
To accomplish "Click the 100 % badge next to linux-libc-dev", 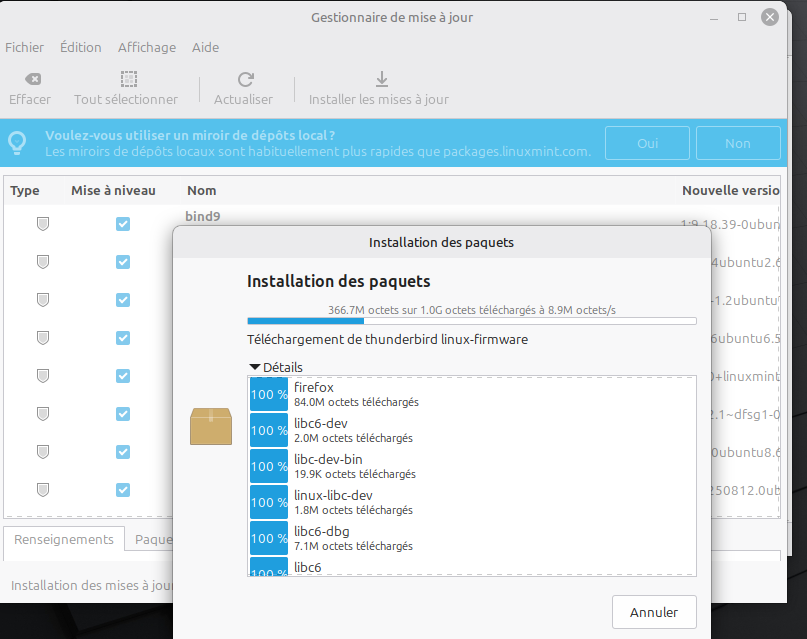I will click(269, 502).
